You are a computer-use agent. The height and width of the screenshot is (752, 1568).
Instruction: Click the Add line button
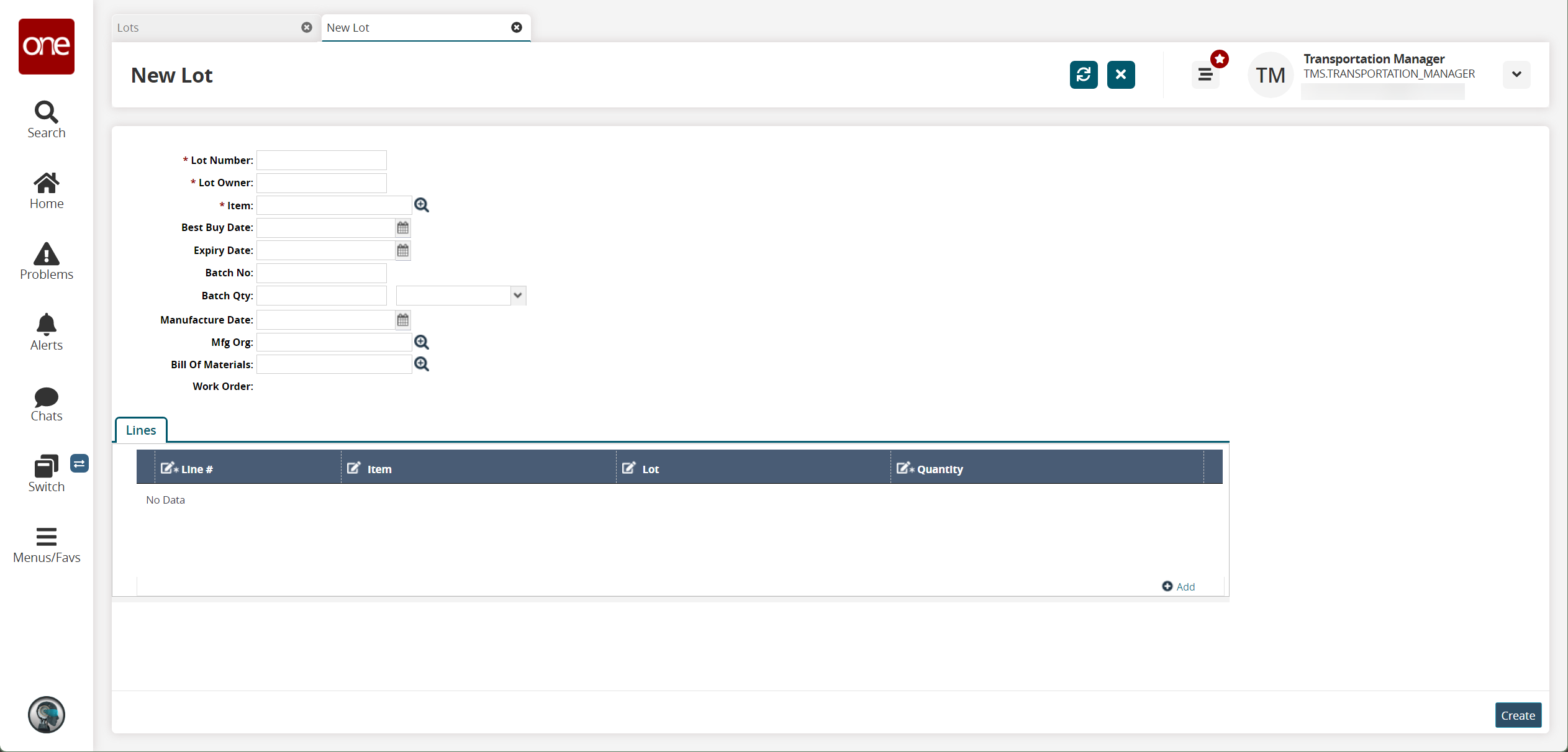click(x=1181, y=586)
